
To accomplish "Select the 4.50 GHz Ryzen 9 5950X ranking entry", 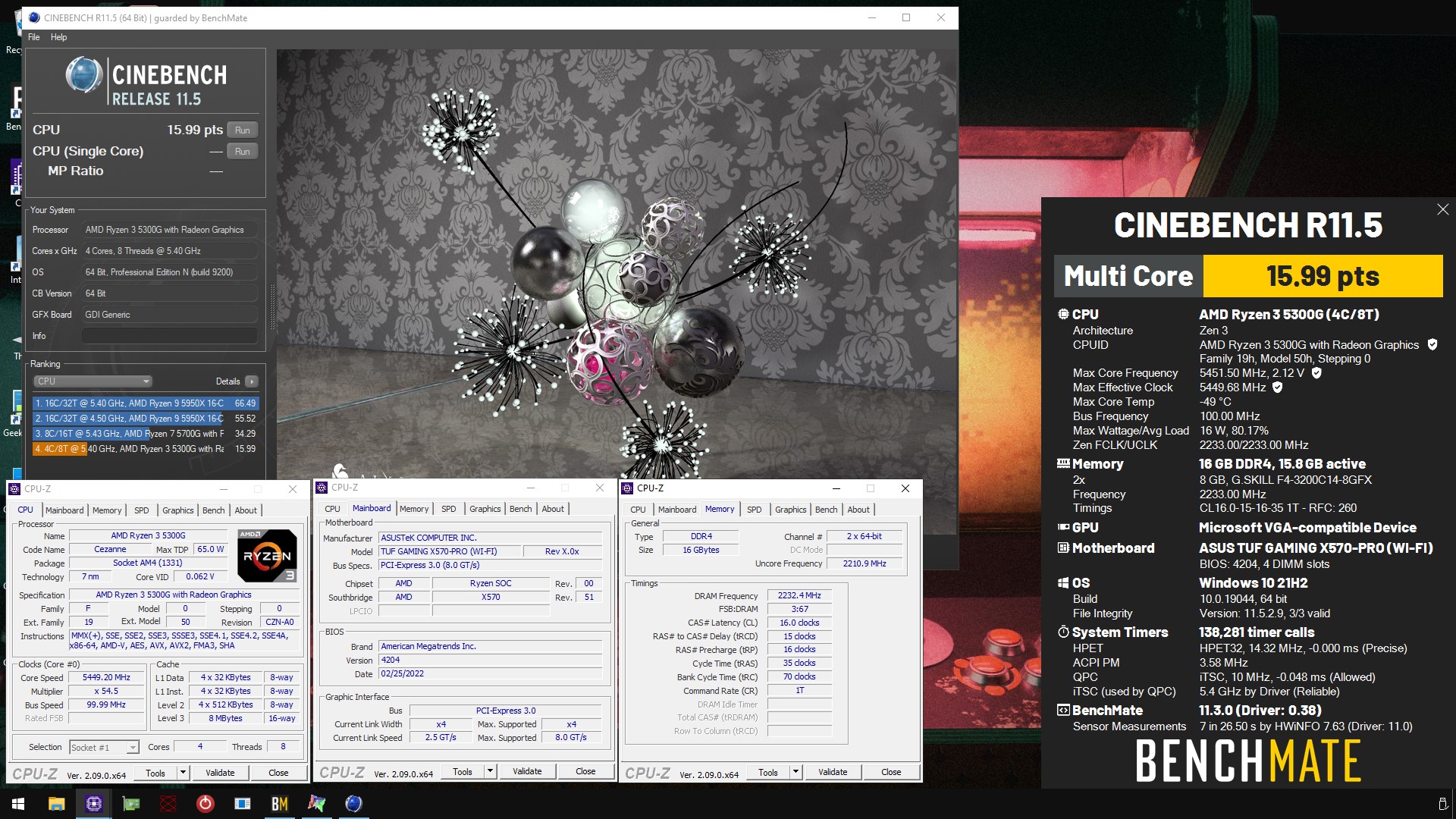I will point(146,419).
